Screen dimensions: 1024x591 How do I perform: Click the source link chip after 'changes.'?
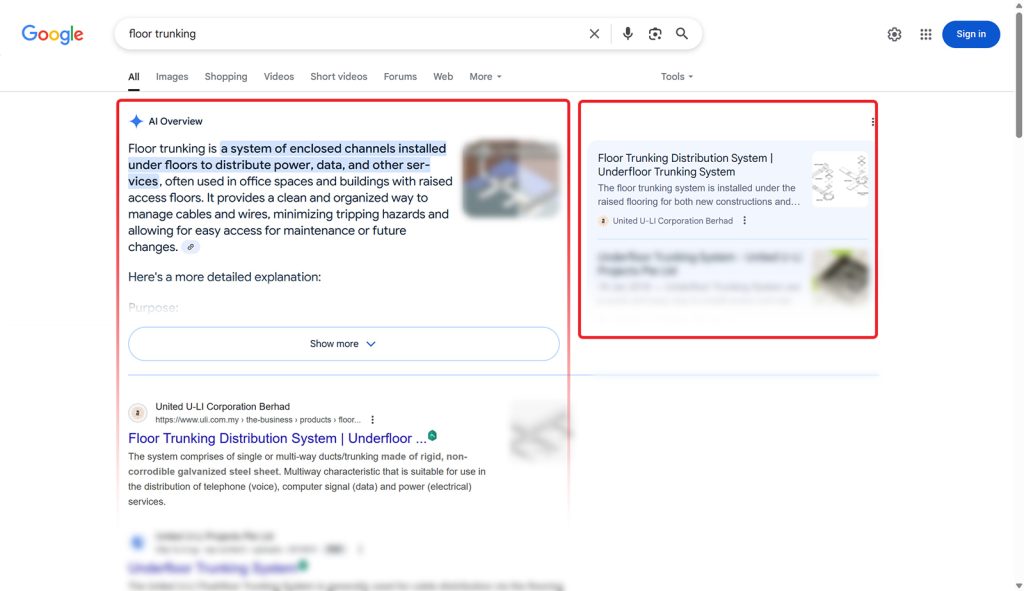190,248
